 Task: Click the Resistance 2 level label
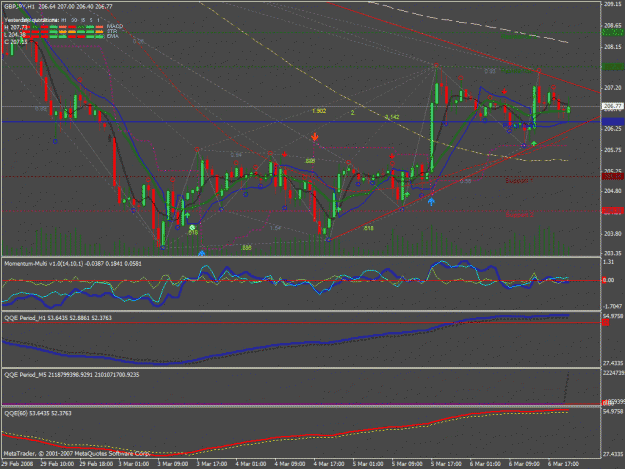(518, 37)
